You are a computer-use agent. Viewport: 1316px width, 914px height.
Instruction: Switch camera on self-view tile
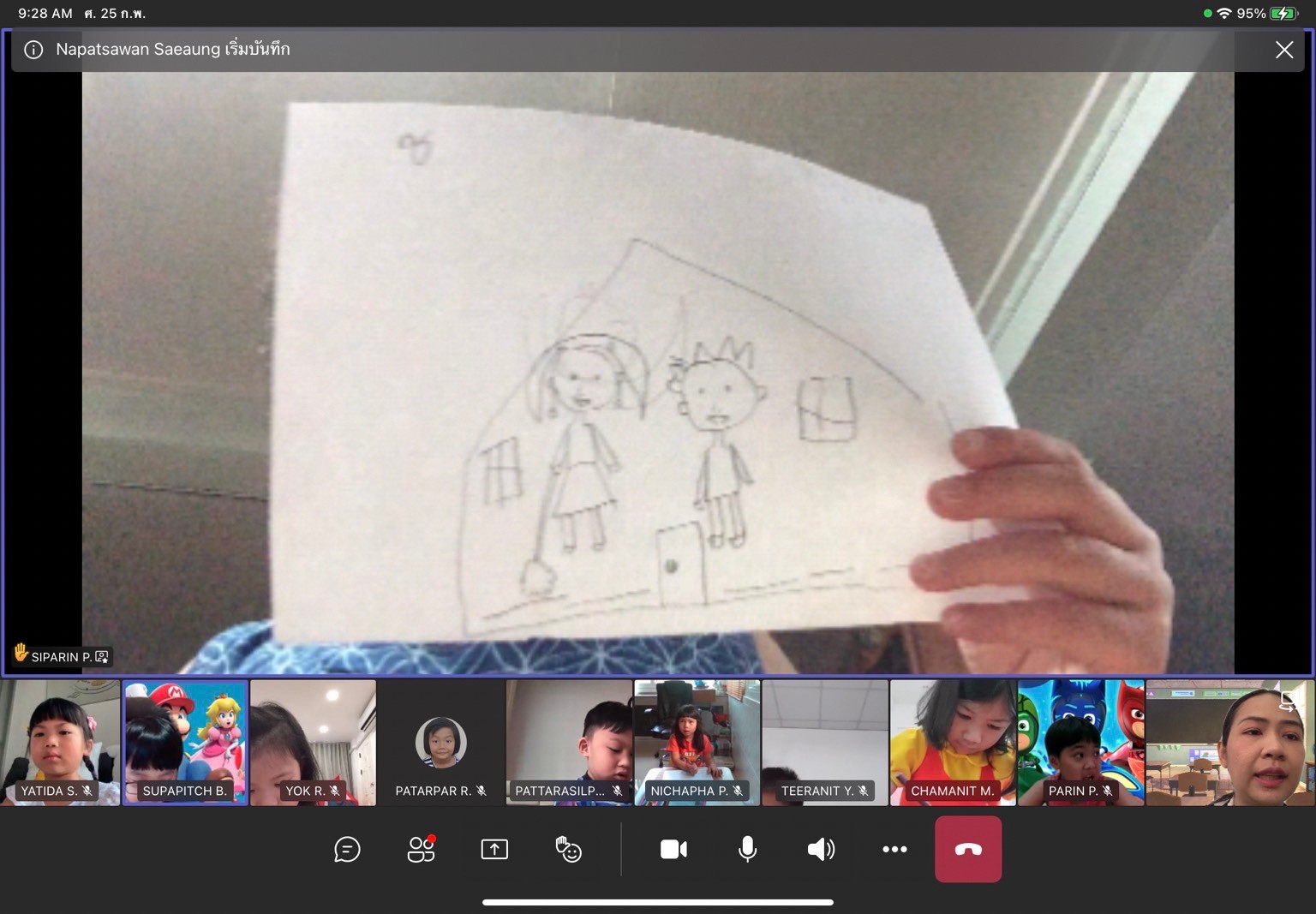pyautogui.click(x=1288, y=702)
